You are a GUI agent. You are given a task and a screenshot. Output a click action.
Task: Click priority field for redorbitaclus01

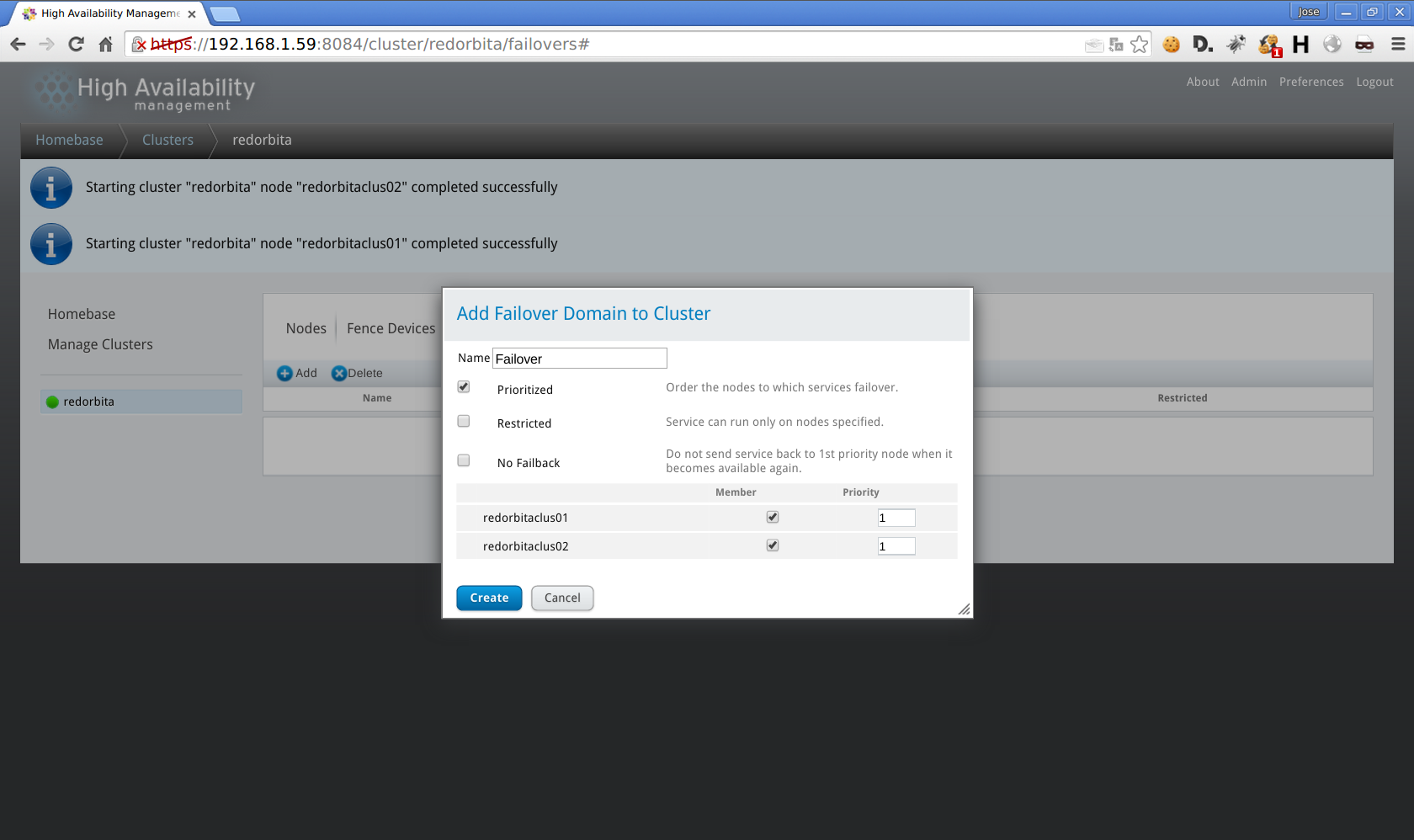pos(896,518)
